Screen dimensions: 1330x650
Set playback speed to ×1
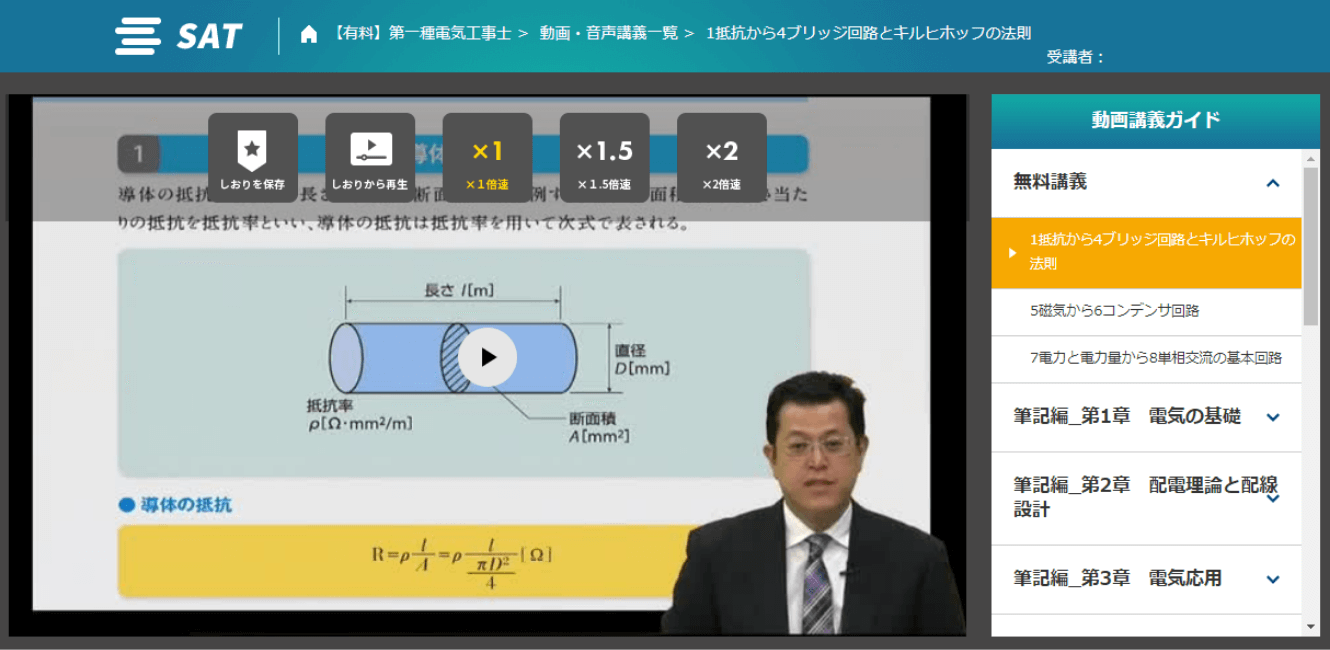pyautogui.click(x=487, y=158)
